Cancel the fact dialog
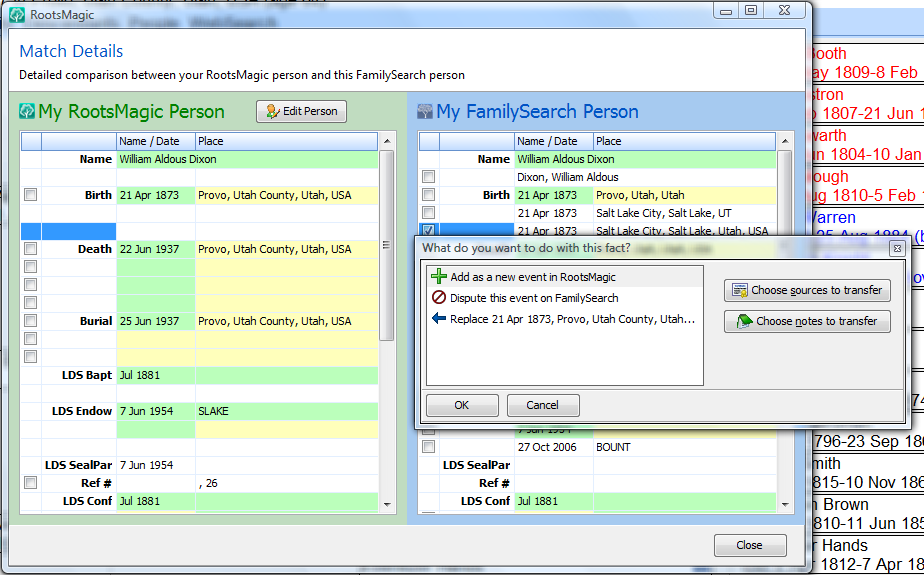 pyautogui.click(x=543, y=405)
